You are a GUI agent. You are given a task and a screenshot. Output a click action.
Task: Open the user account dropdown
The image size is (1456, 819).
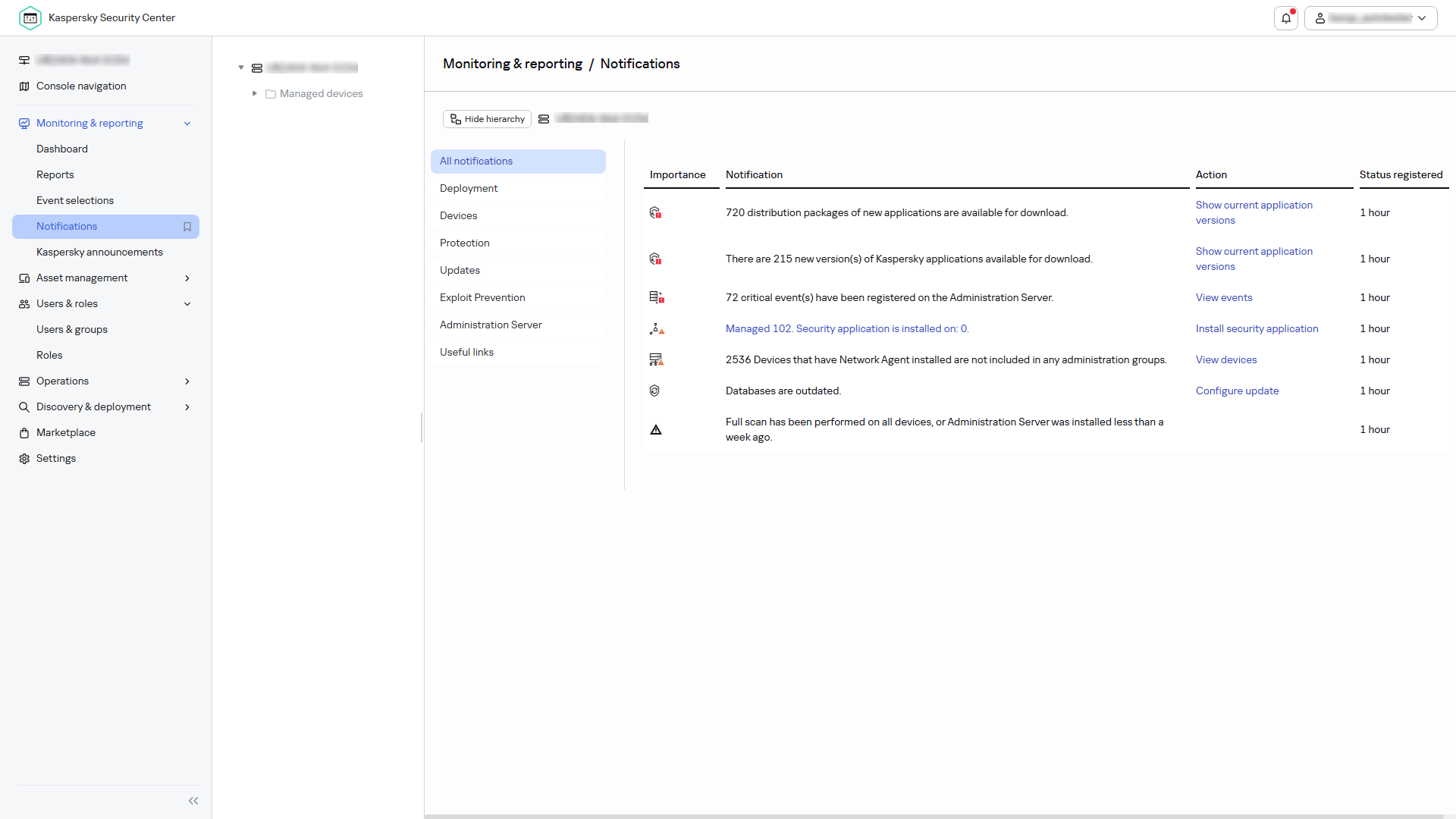(1371, 18)
